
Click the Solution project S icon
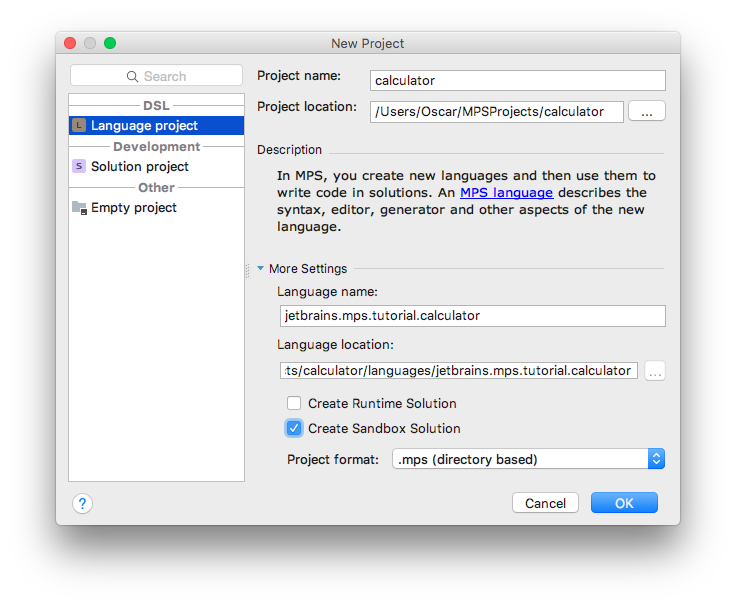tap(79, 166)
